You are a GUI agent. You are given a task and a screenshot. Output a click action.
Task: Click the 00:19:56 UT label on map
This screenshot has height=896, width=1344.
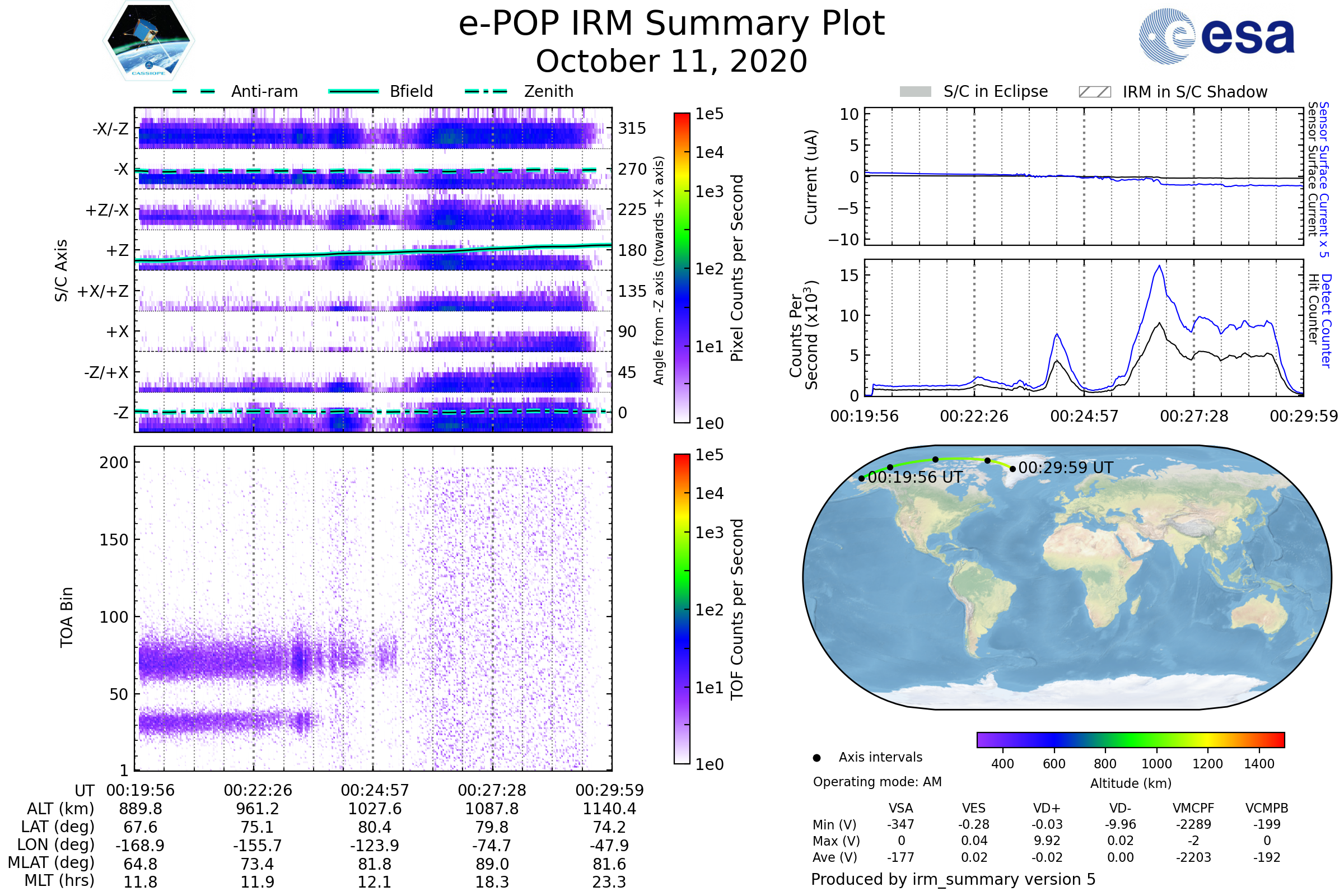[x=914, y=477]
